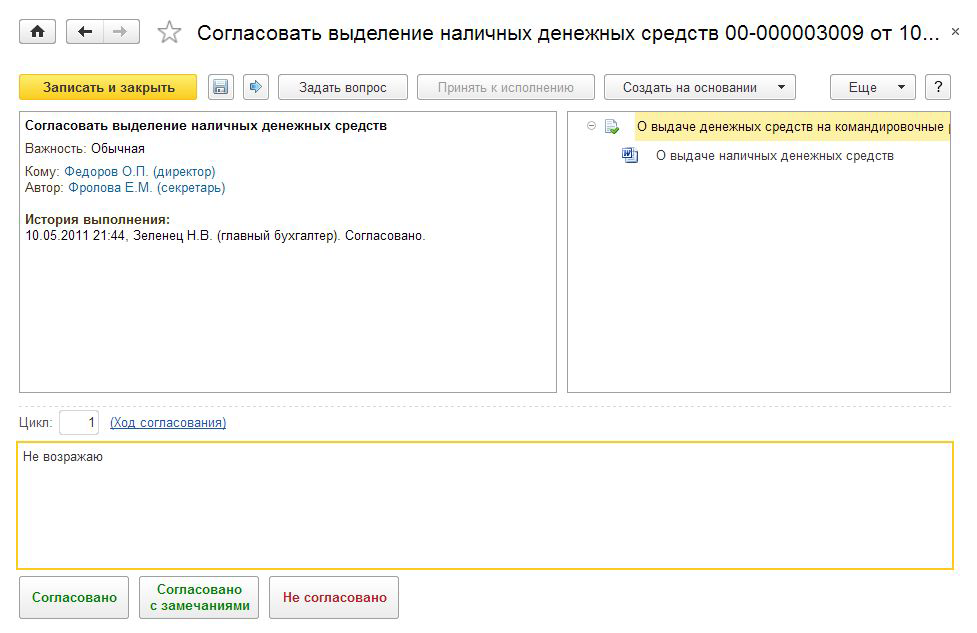
Task: Redirect the task with blue arrow icon
Action: 255,87
